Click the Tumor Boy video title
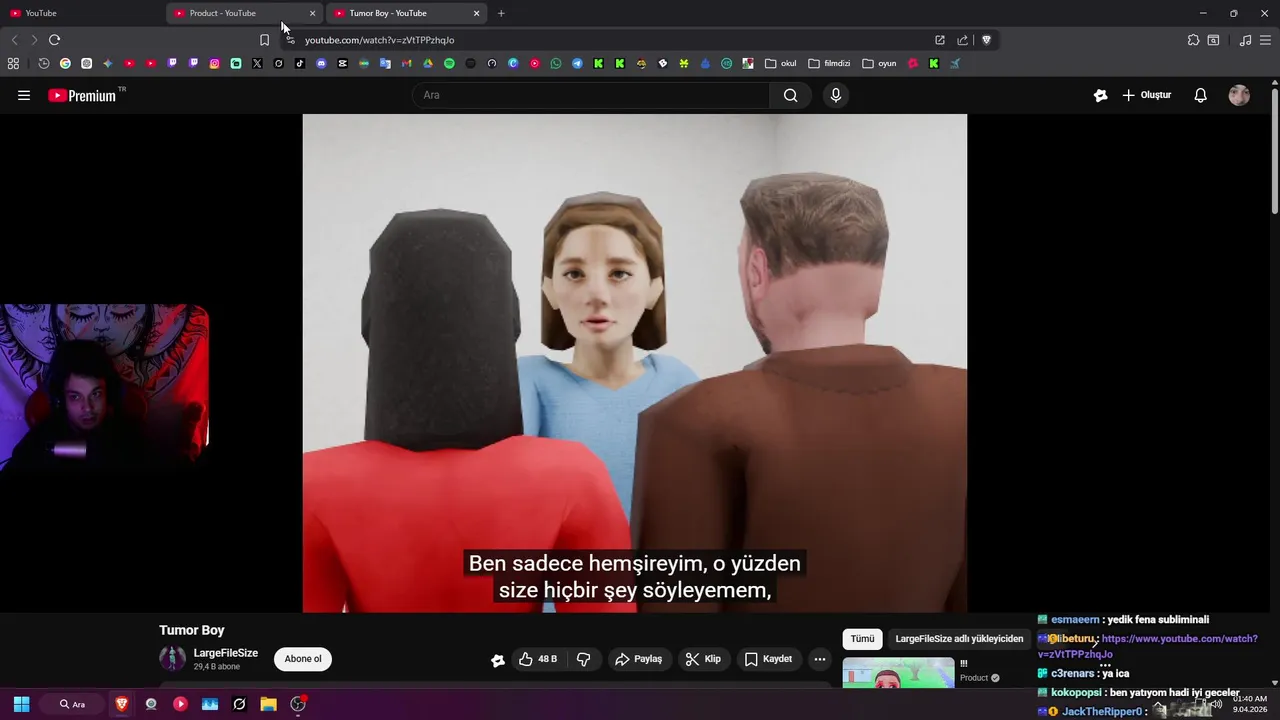This screenshot has height=720, width=1280. pyautogui.click(x=192, y=630)
